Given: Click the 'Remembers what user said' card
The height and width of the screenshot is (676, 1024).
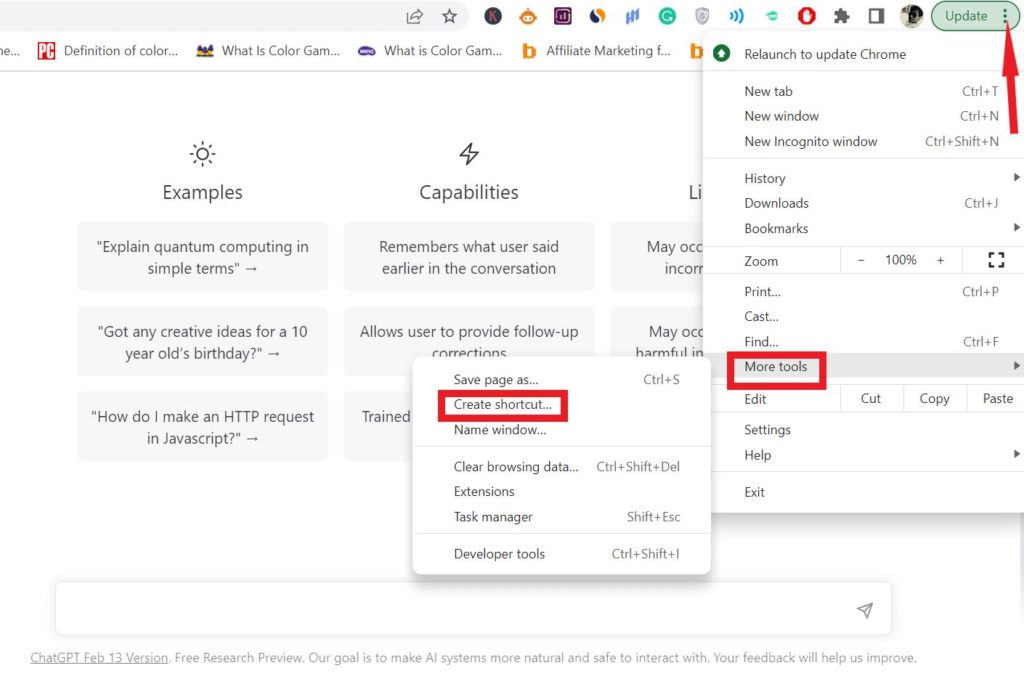Looking at the screenshot, I should click(469, 257).
